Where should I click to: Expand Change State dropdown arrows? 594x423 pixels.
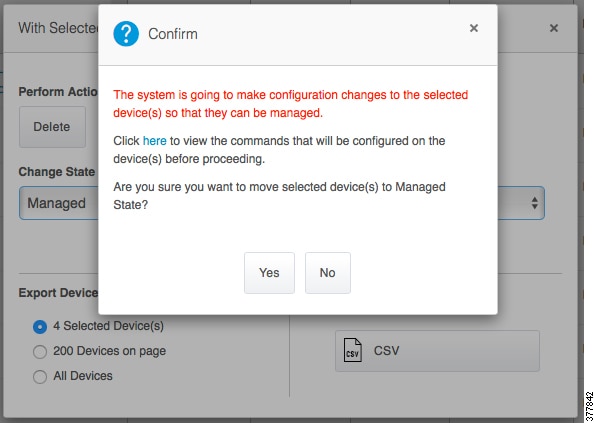535,203
